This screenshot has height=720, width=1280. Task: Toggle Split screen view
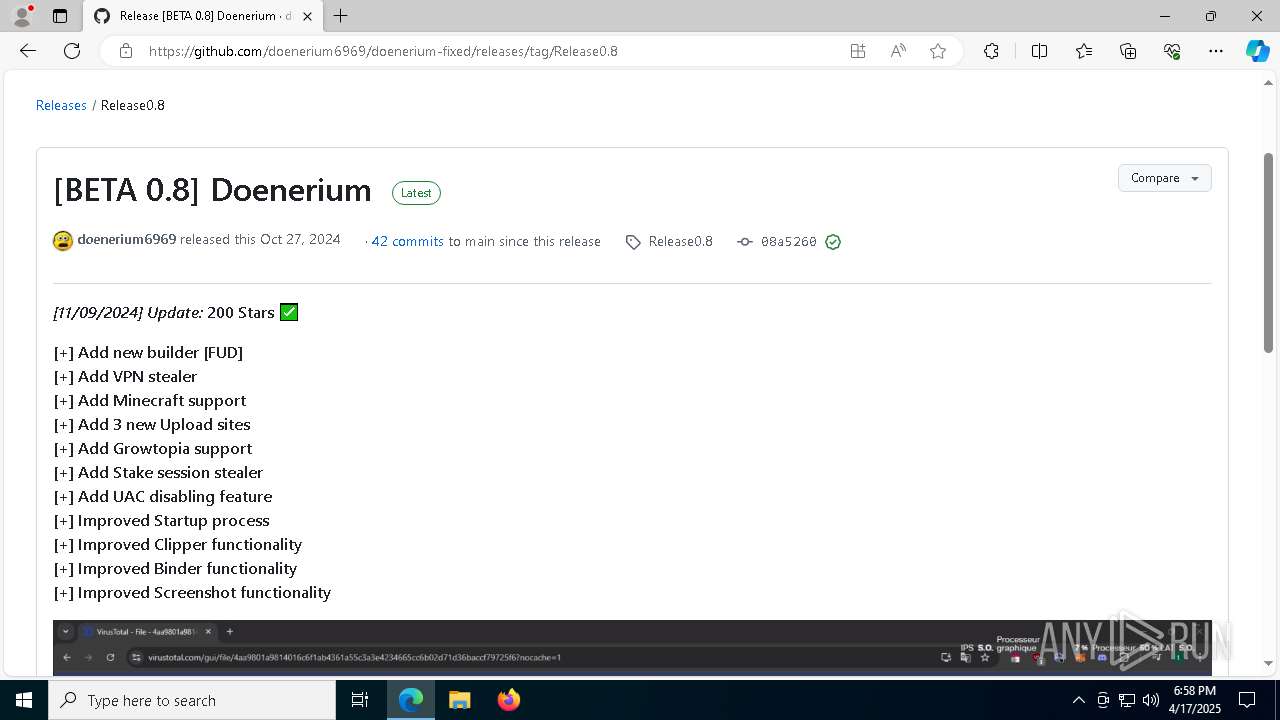[x=1039, y=51]
